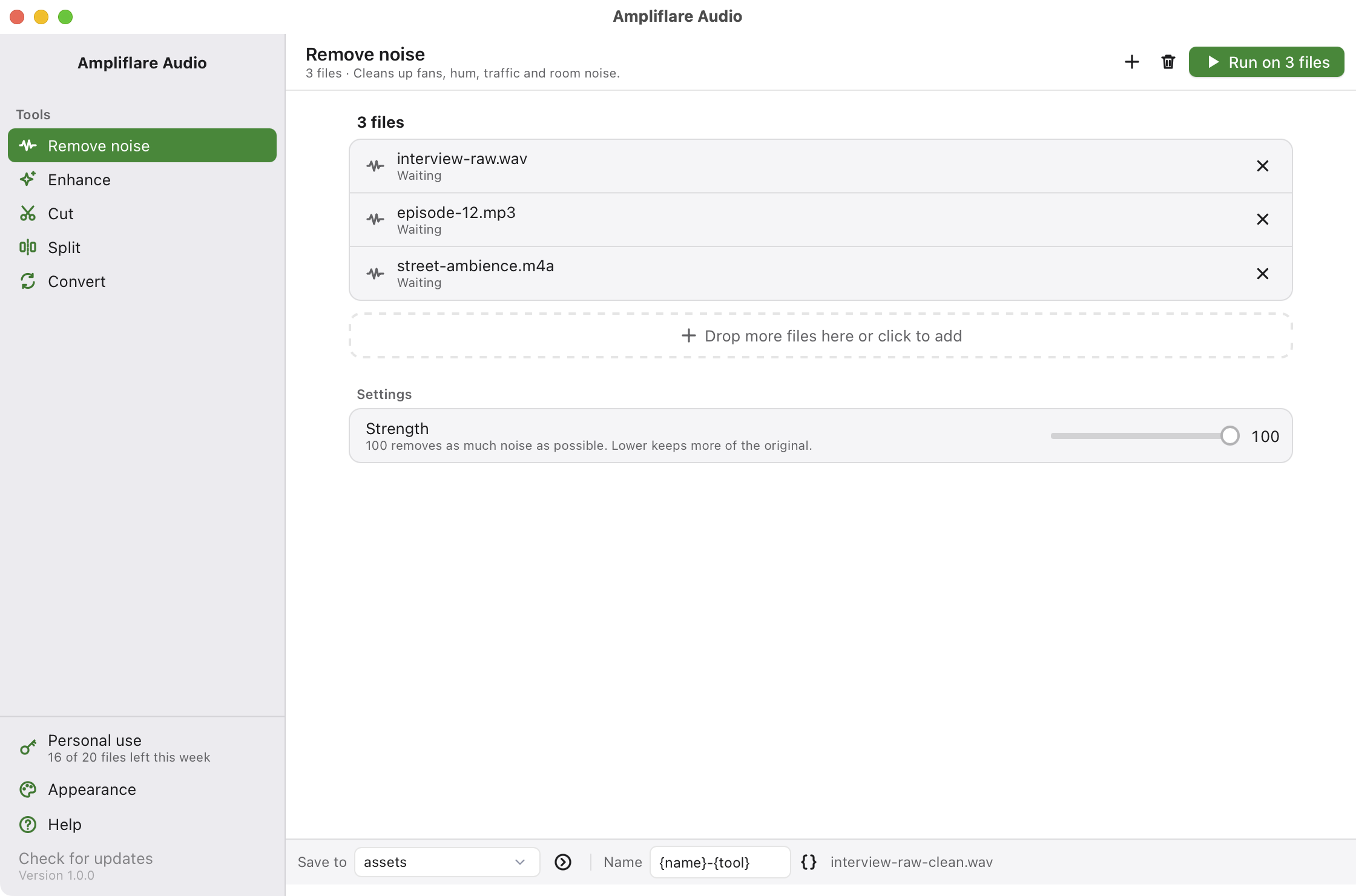Click the Split icon in sidebar
Viewport: 1356px width, 896px height.
(x=28, y=247)
